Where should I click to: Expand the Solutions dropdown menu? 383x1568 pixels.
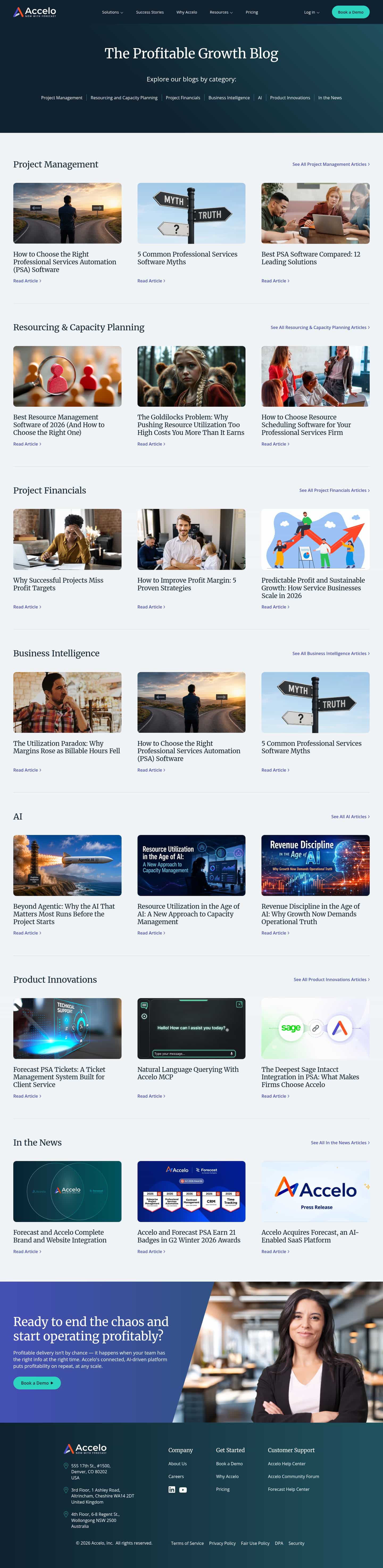pyautogui.click(x=113, y=12)
